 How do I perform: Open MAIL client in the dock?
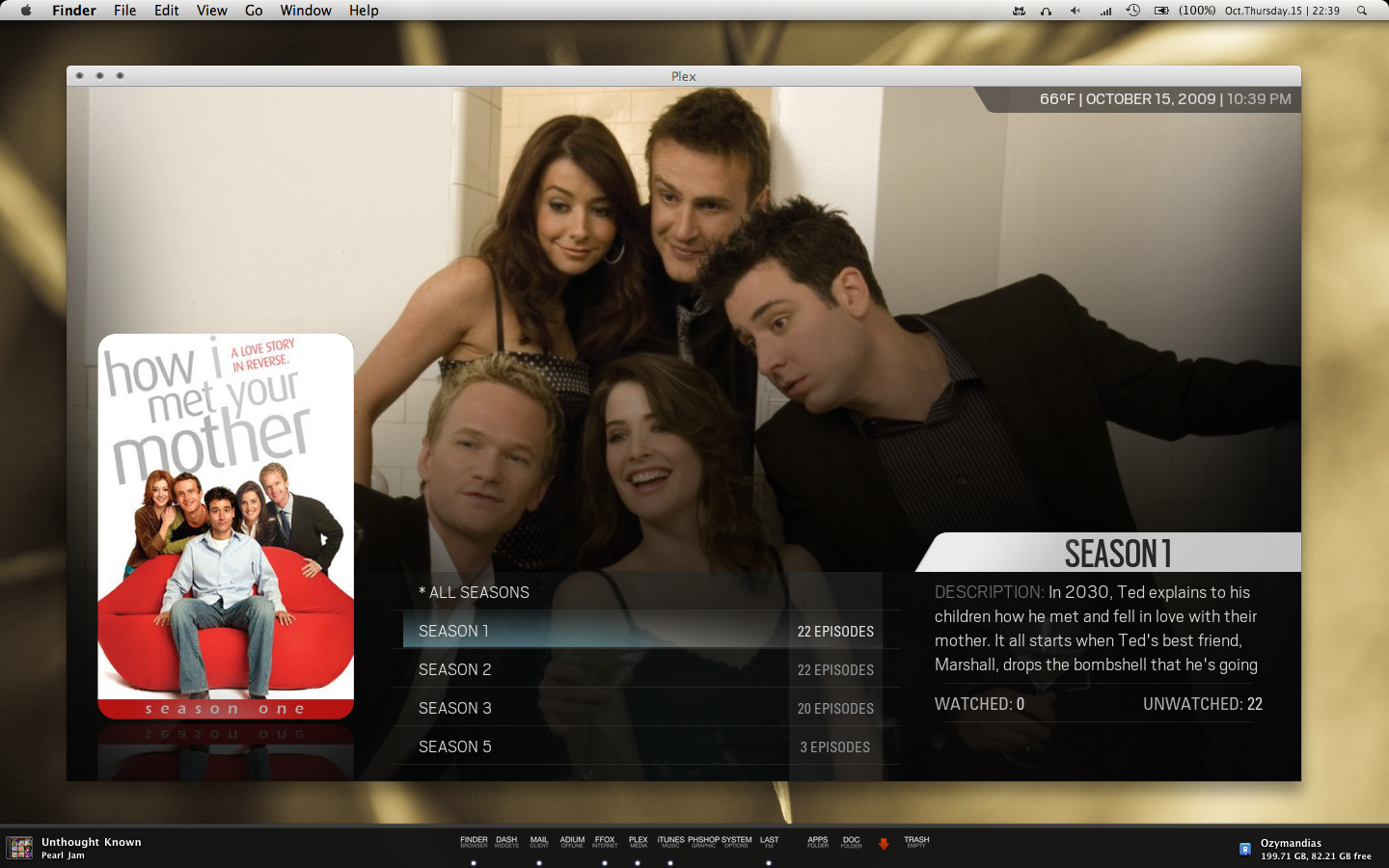(539, 842)
